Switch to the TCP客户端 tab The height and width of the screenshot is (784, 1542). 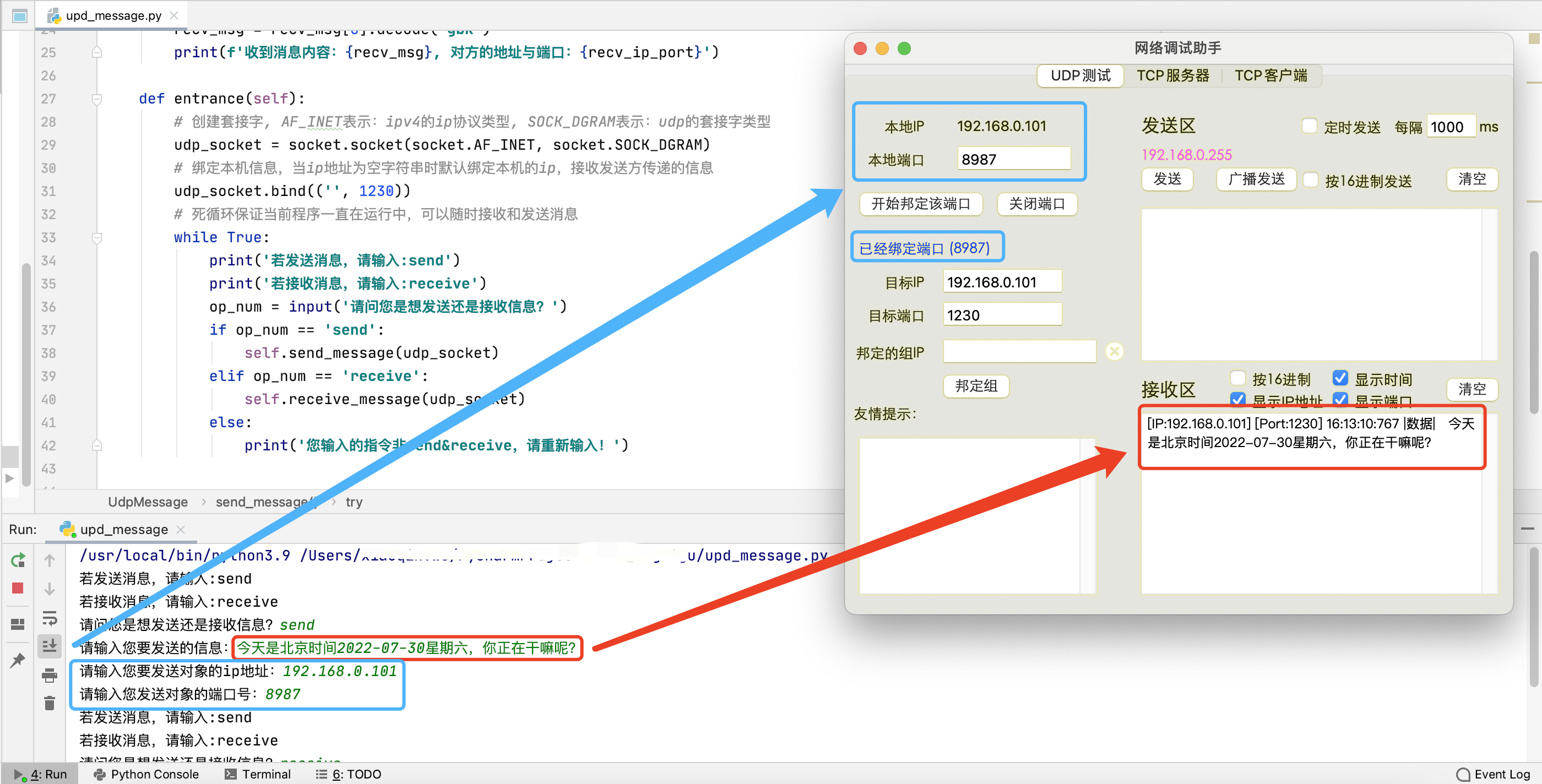click(1270, 76)
